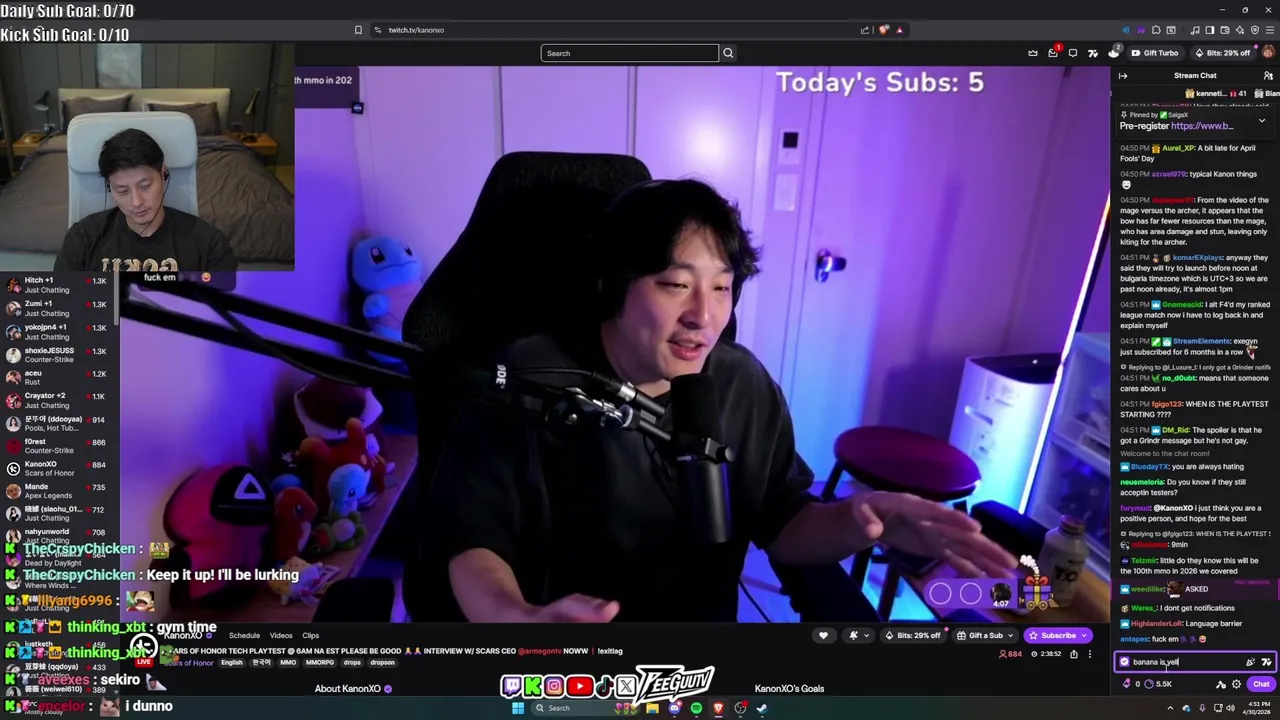
Task: Open the browser VPN shield icon
Action: [x=1255, y=30]
